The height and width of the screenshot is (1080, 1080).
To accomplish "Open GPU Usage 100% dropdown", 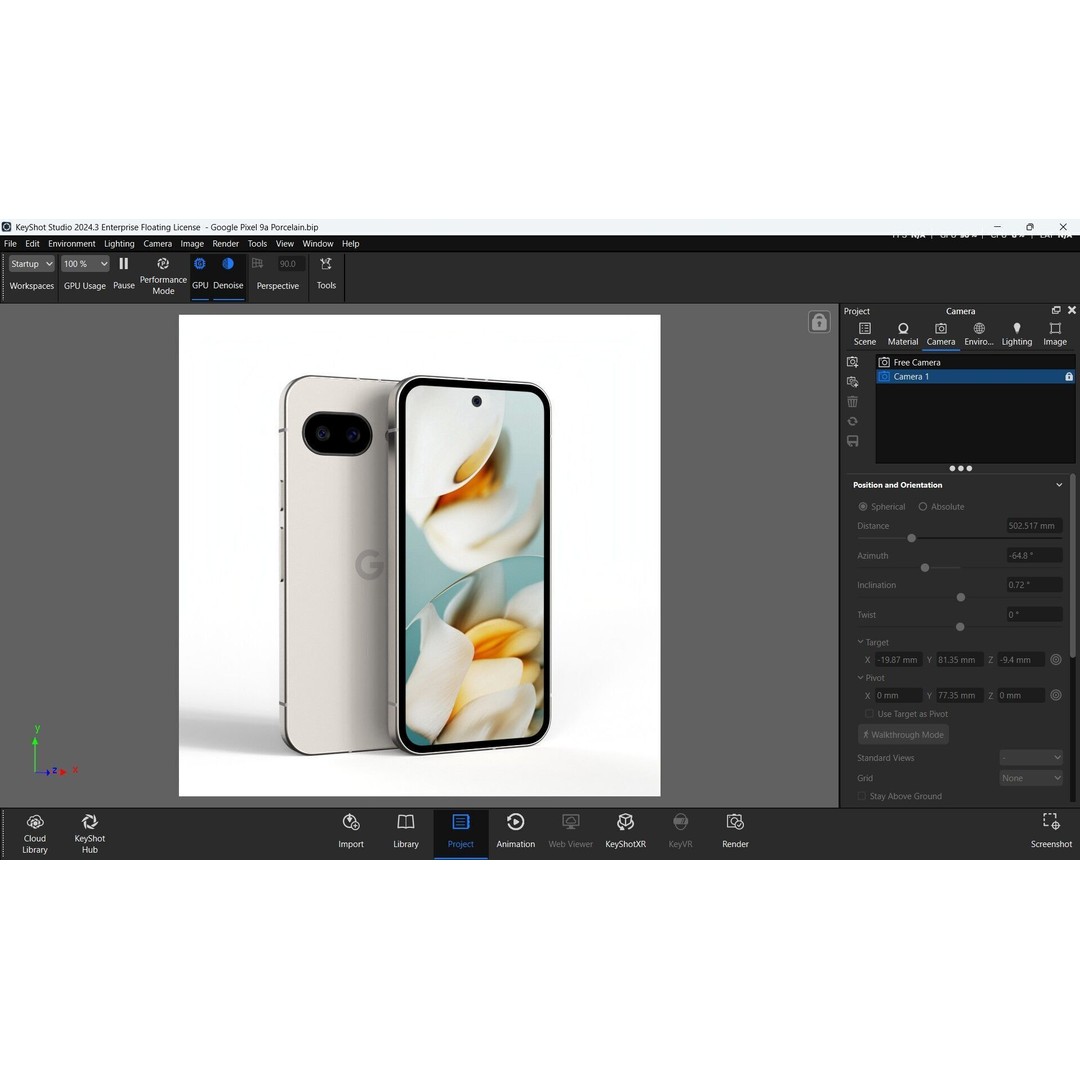I will click(85, 264).
